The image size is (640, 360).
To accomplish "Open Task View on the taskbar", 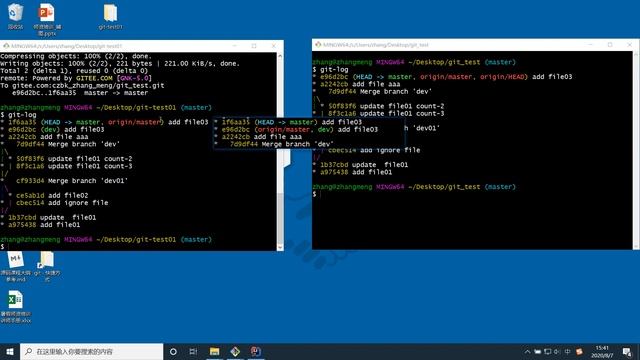I will click(x=193, y=351).
